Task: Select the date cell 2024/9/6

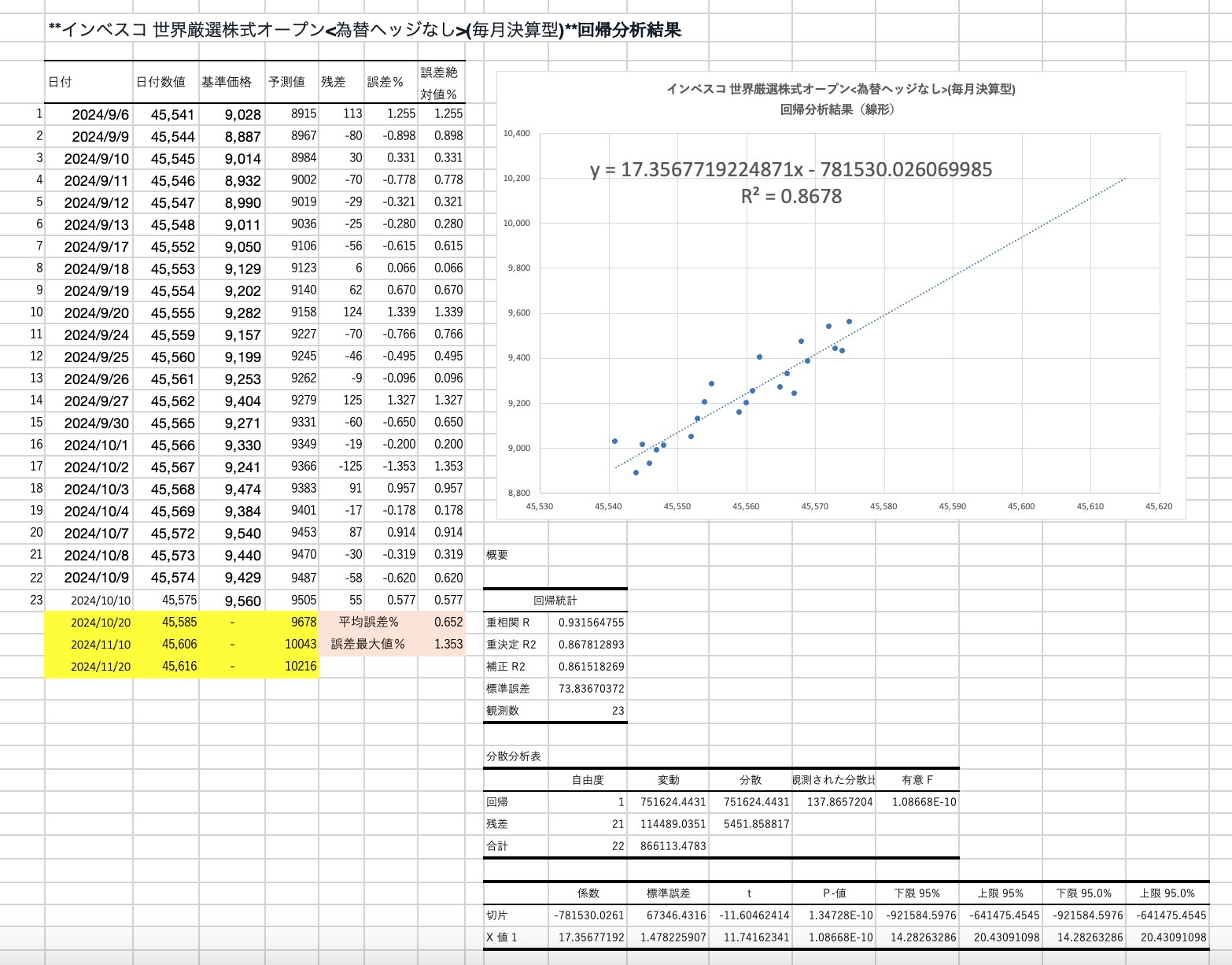Action: click(101, 114)
